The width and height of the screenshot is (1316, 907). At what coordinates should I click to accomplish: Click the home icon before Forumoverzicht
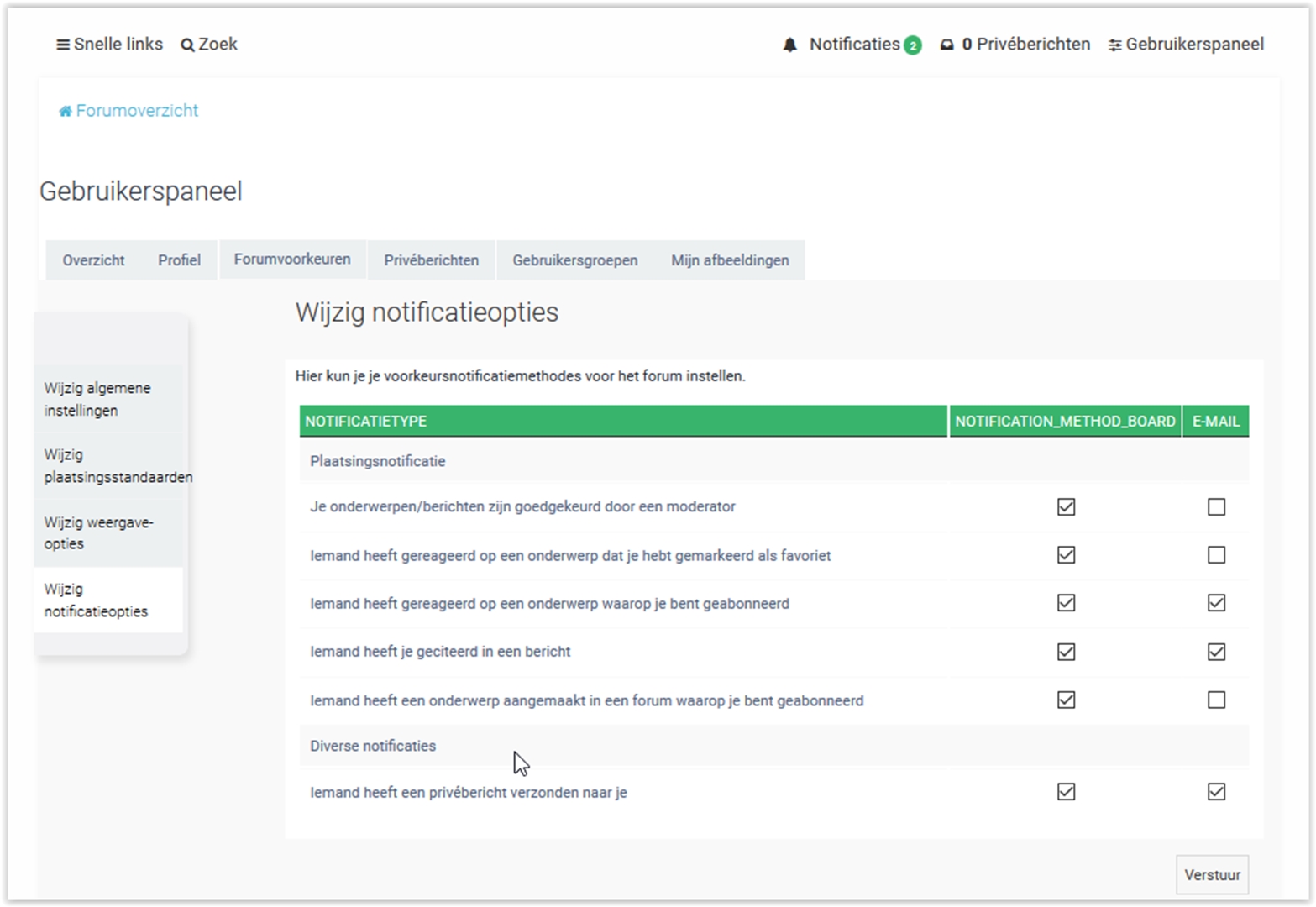click(65, 111)
